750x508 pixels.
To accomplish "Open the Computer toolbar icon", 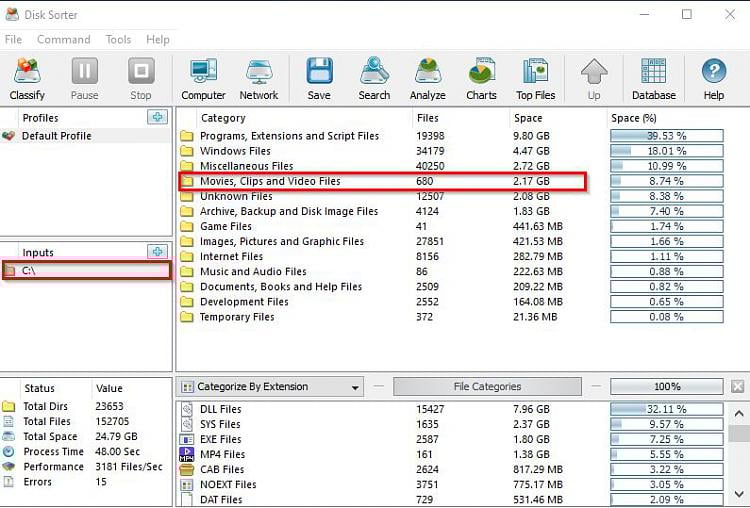I will [203, 78].
